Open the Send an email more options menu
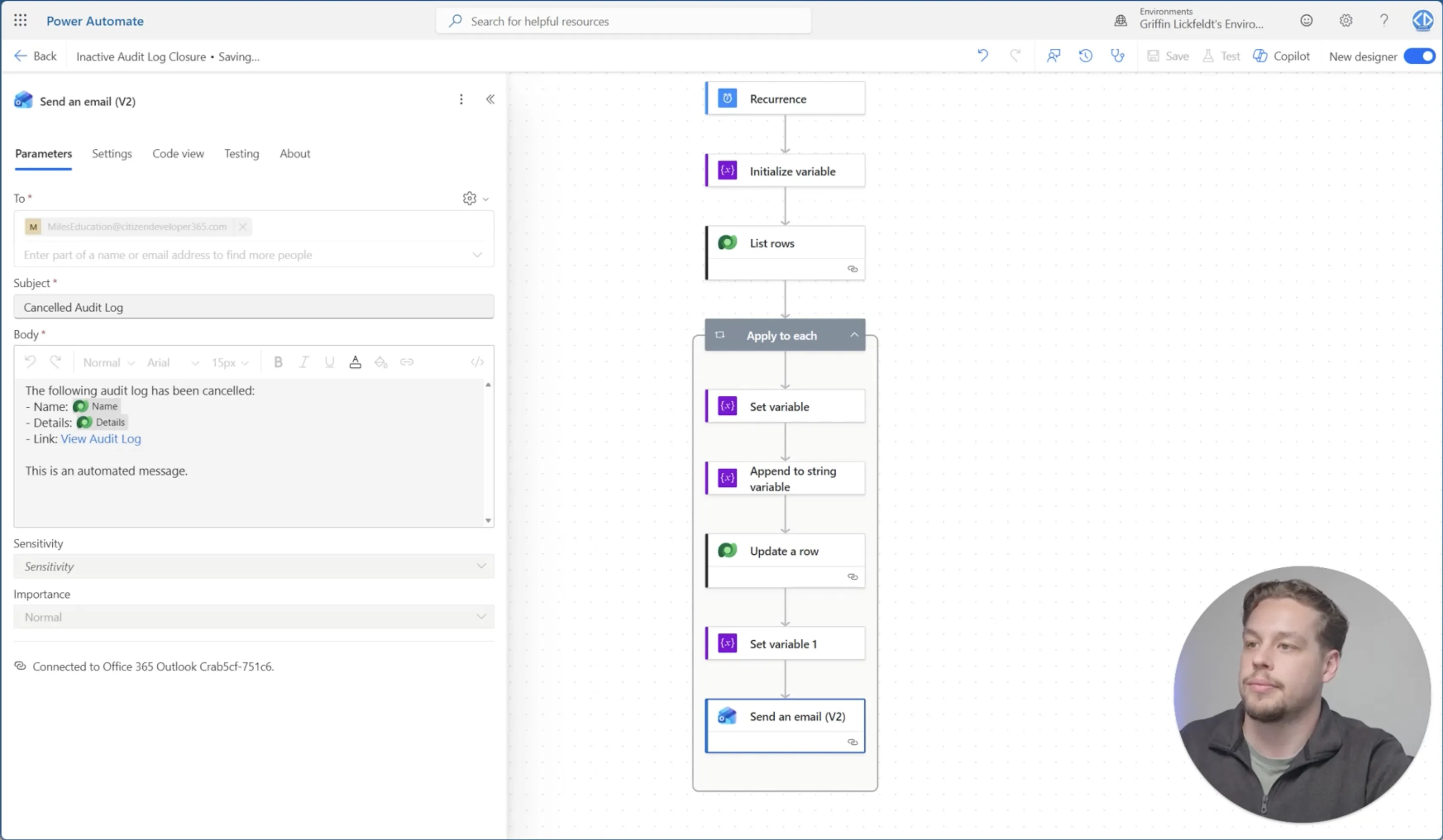 pyautogui.click(x=461, y=99)
